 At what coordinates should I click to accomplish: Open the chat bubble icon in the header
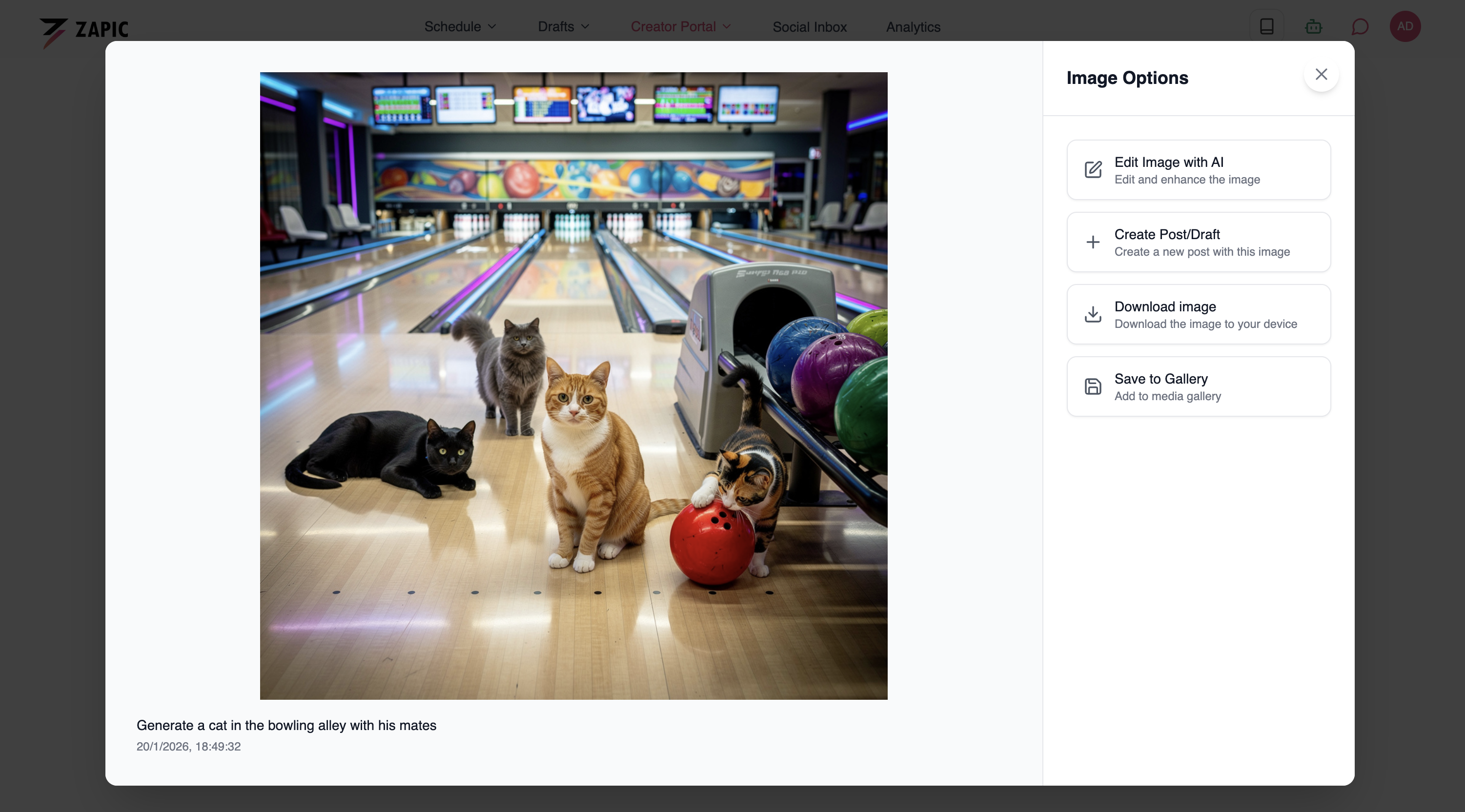[1359, 27]
